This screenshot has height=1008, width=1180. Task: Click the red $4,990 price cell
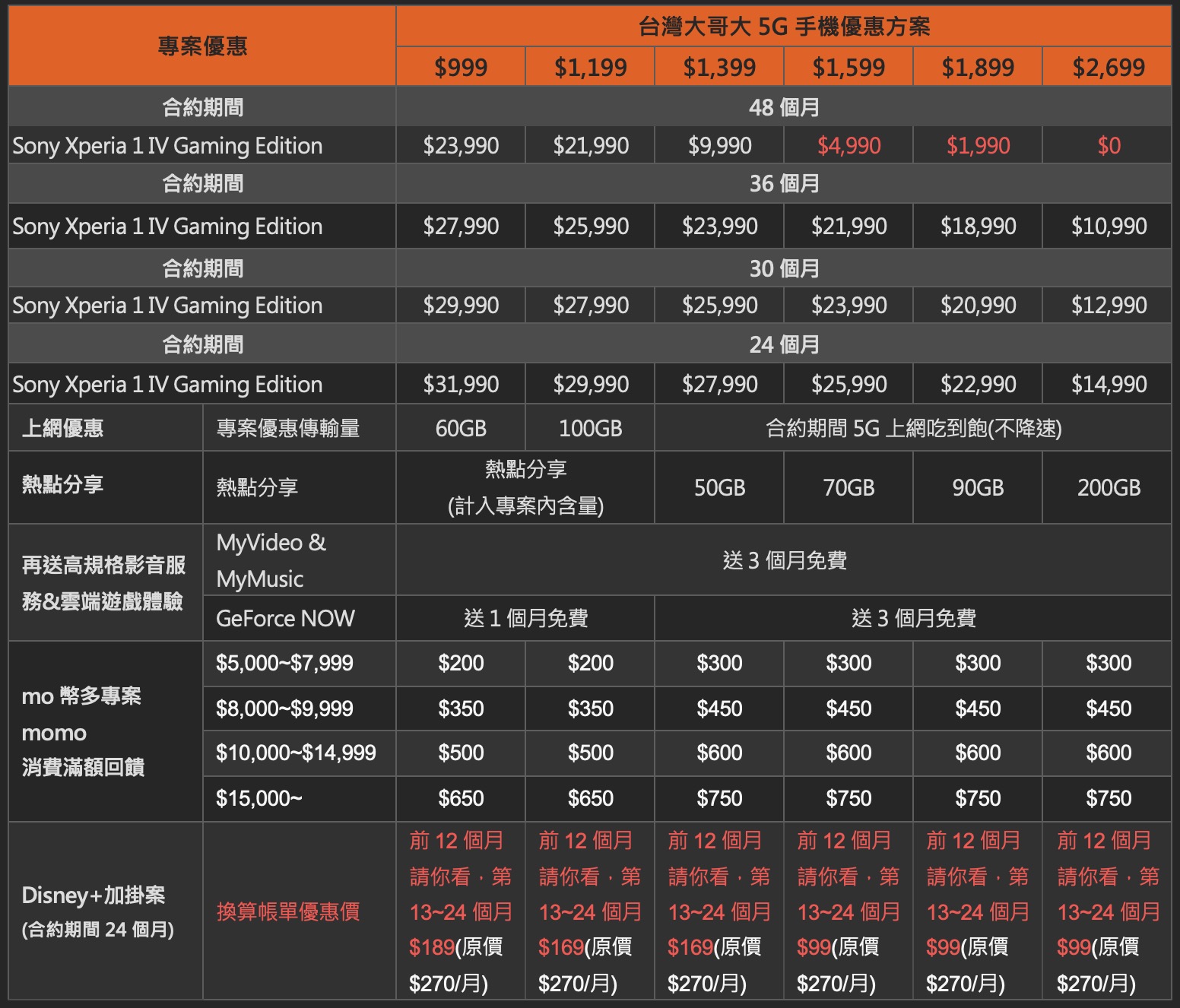pos(849,145)
